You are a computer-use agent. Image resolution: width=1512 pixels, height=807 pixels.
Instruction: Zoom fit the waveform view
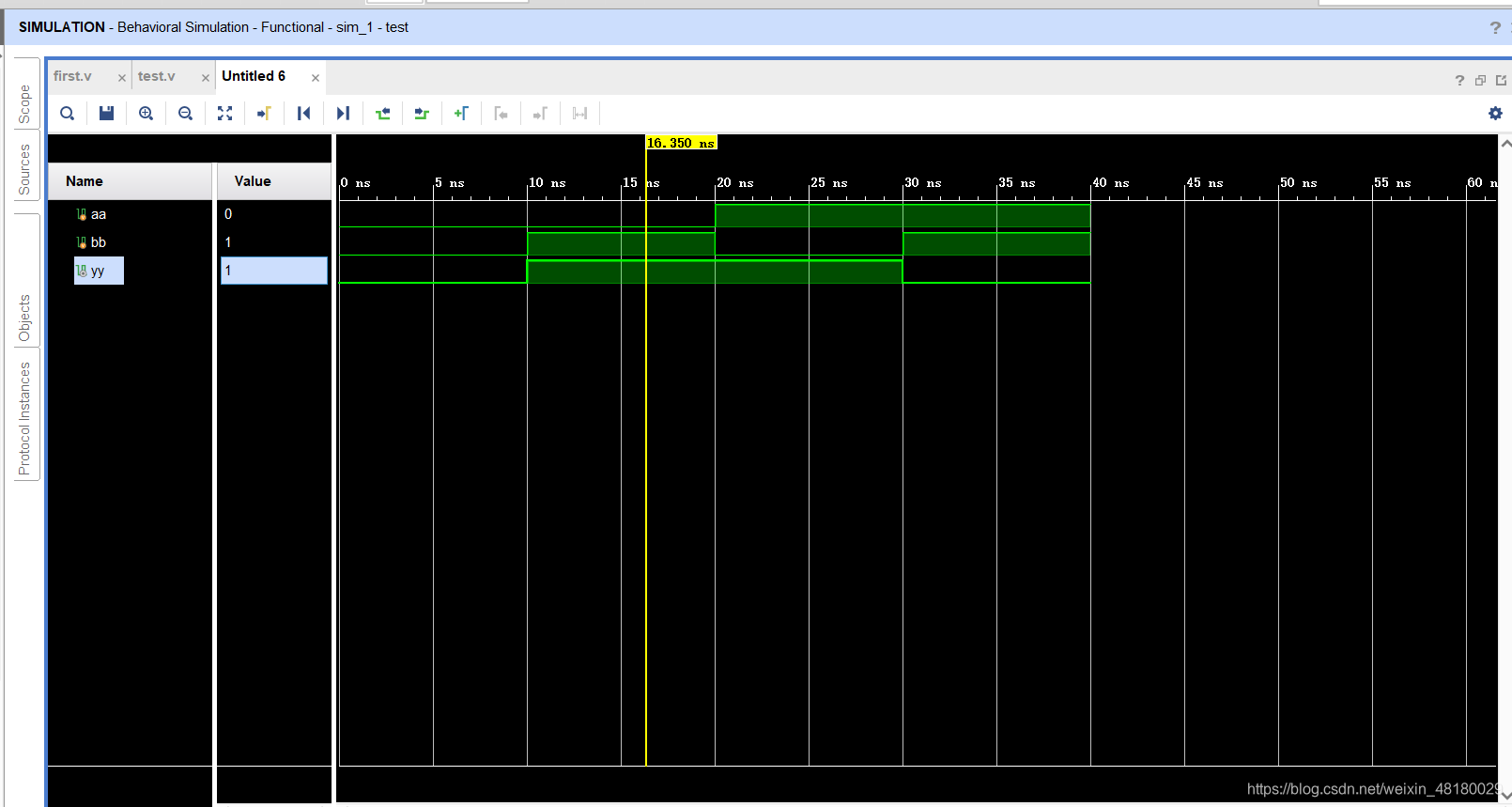pos(224,114)
